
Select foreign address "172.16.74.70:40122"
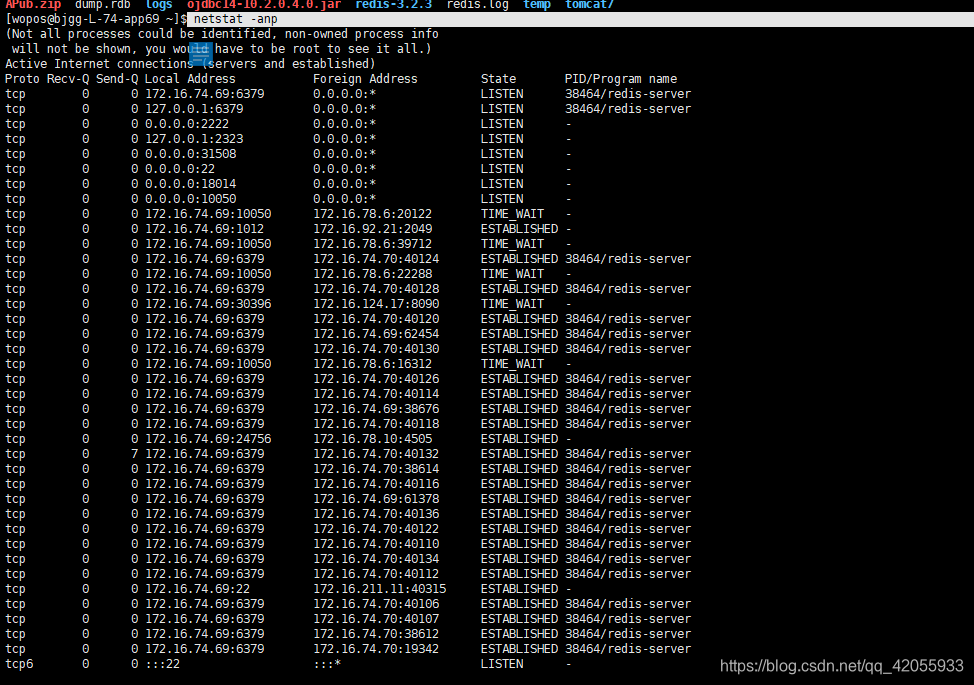pyautogui.click(x=376, y=528)
